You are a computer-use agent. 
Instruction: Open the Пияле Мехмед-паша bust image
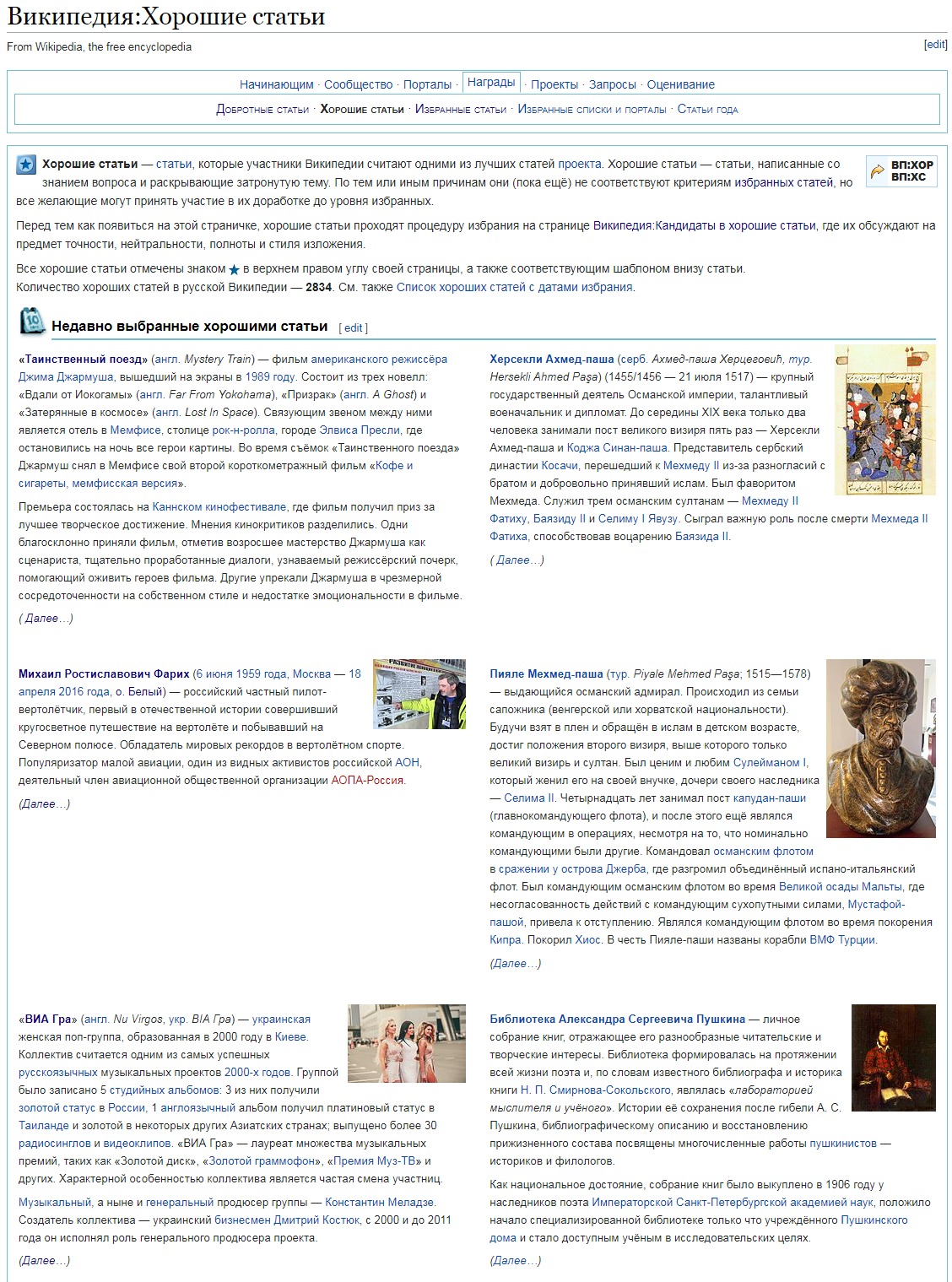point(880,748)
